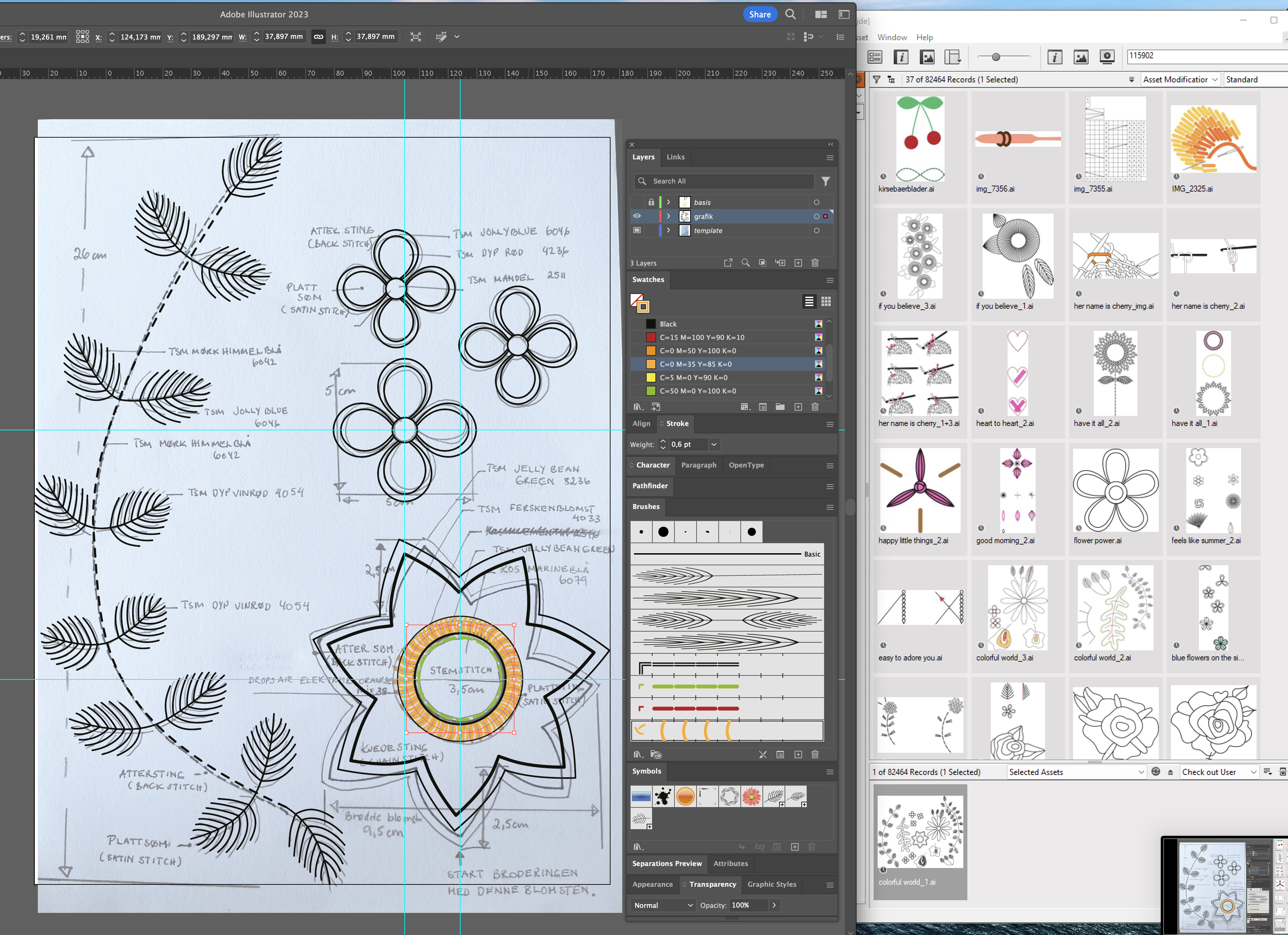The width and height of the screenshot is (1288, 935).
Task: Toggle the Constrain Width and Height proportions link
Action: [x=319, y=37]
